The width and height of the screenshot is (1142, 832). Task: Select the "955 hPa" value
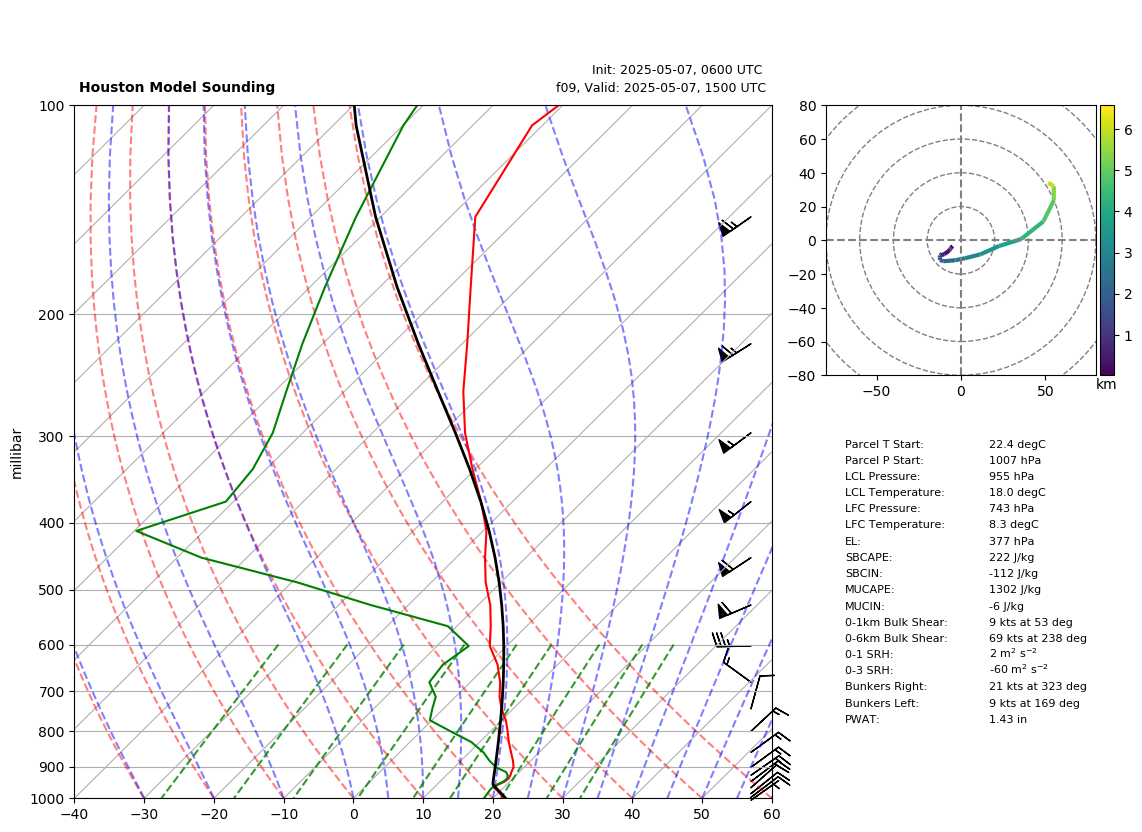point(1011,476)
